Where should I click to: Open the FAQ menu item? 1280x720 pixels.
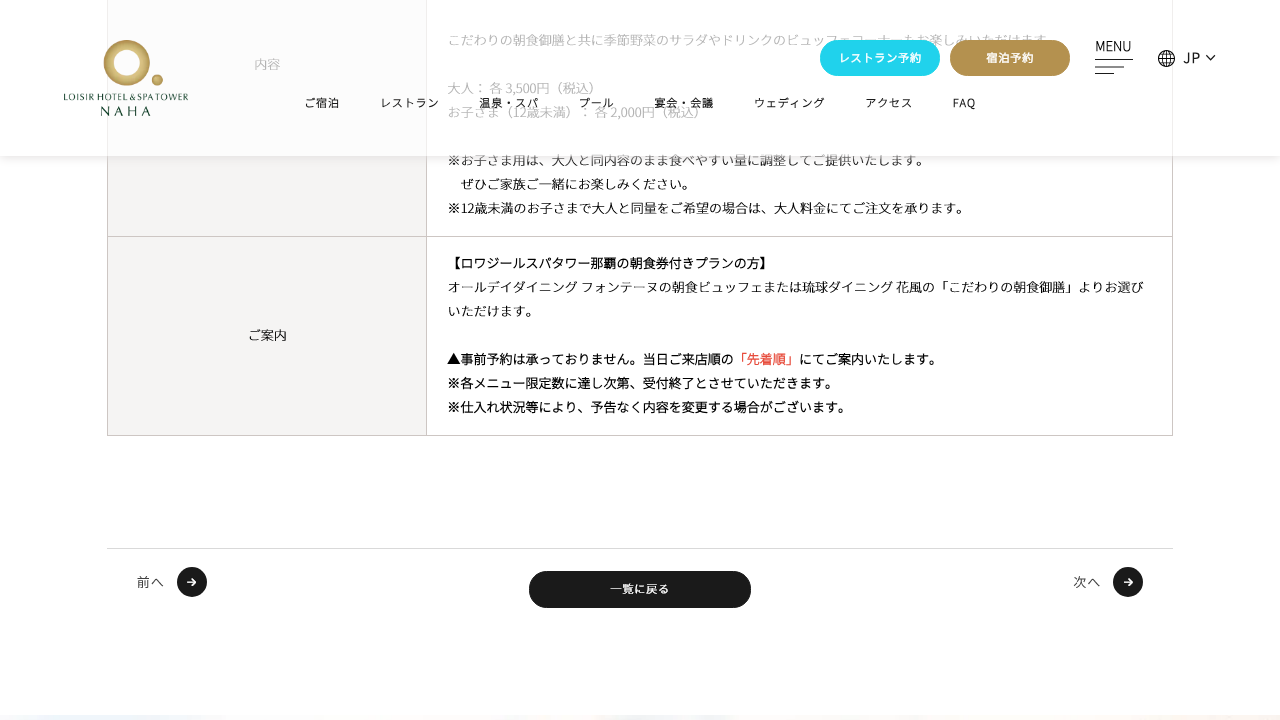click(x=964, y=103)
